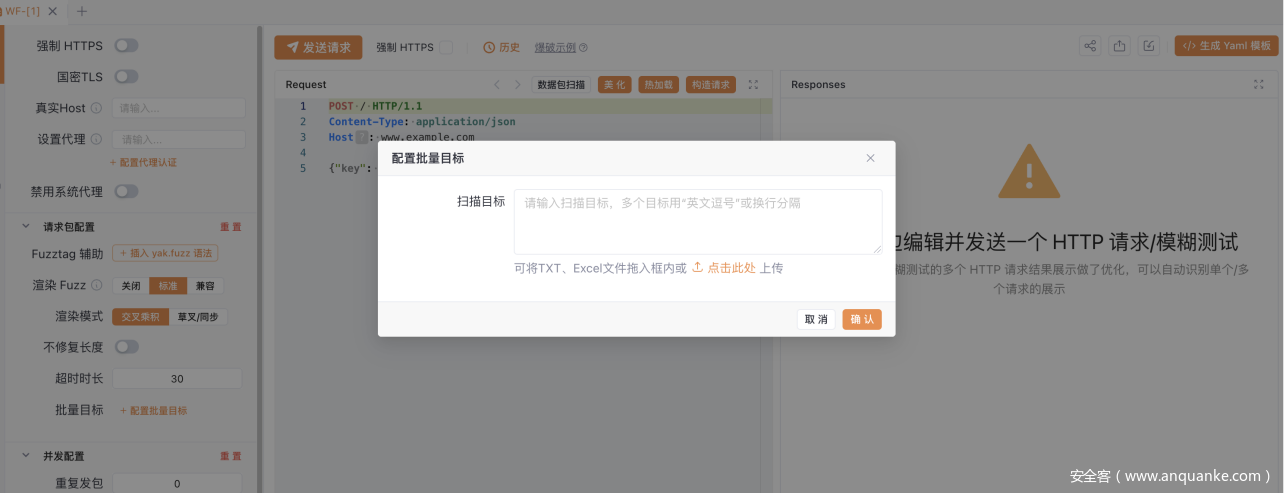Click the share icon in top toolbar
The height and width of the screenshot is (495, 1286).
pos(1090,46)
